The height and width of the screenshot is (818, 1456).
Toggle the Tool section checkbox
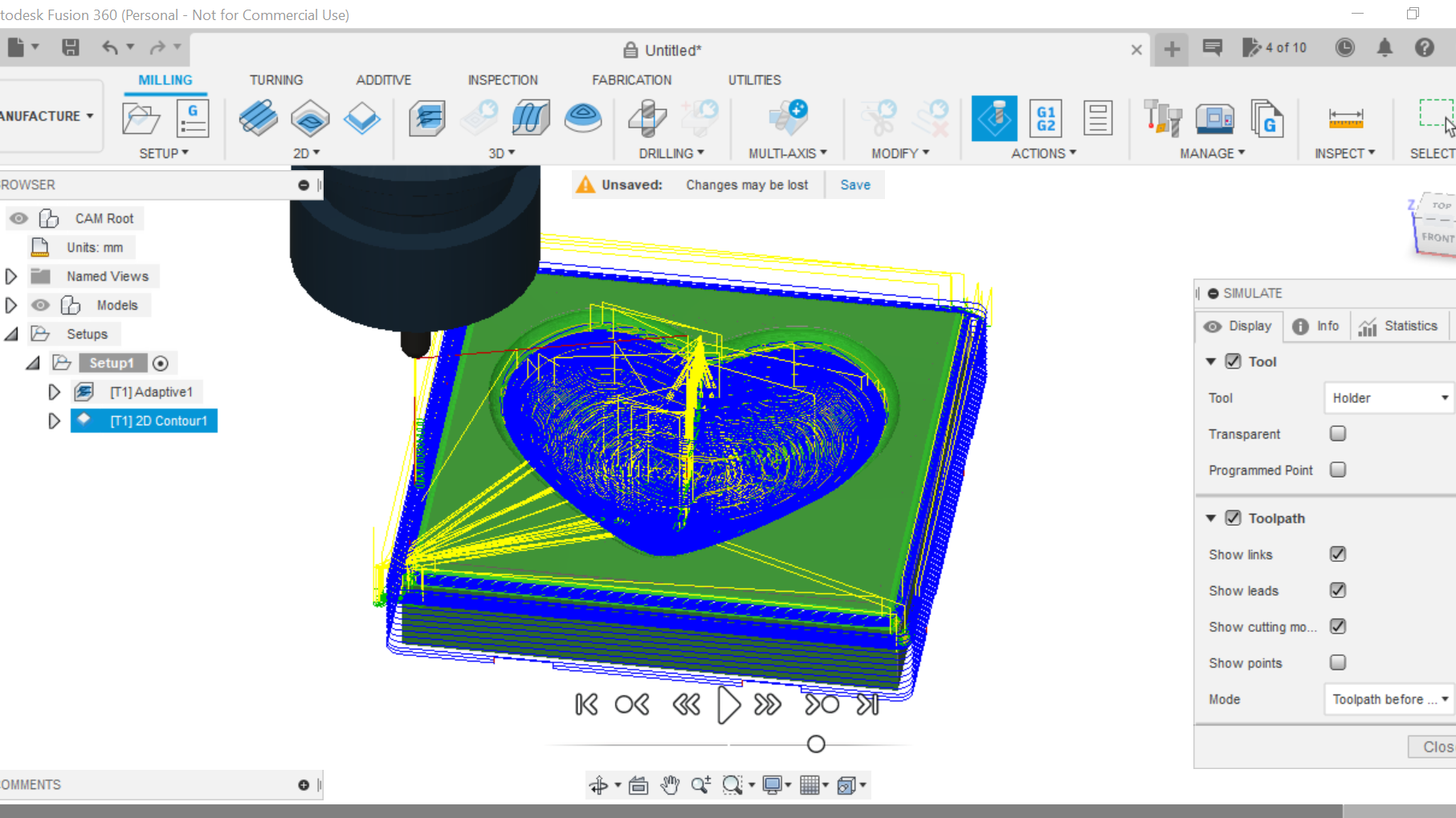pos(1234,361)
